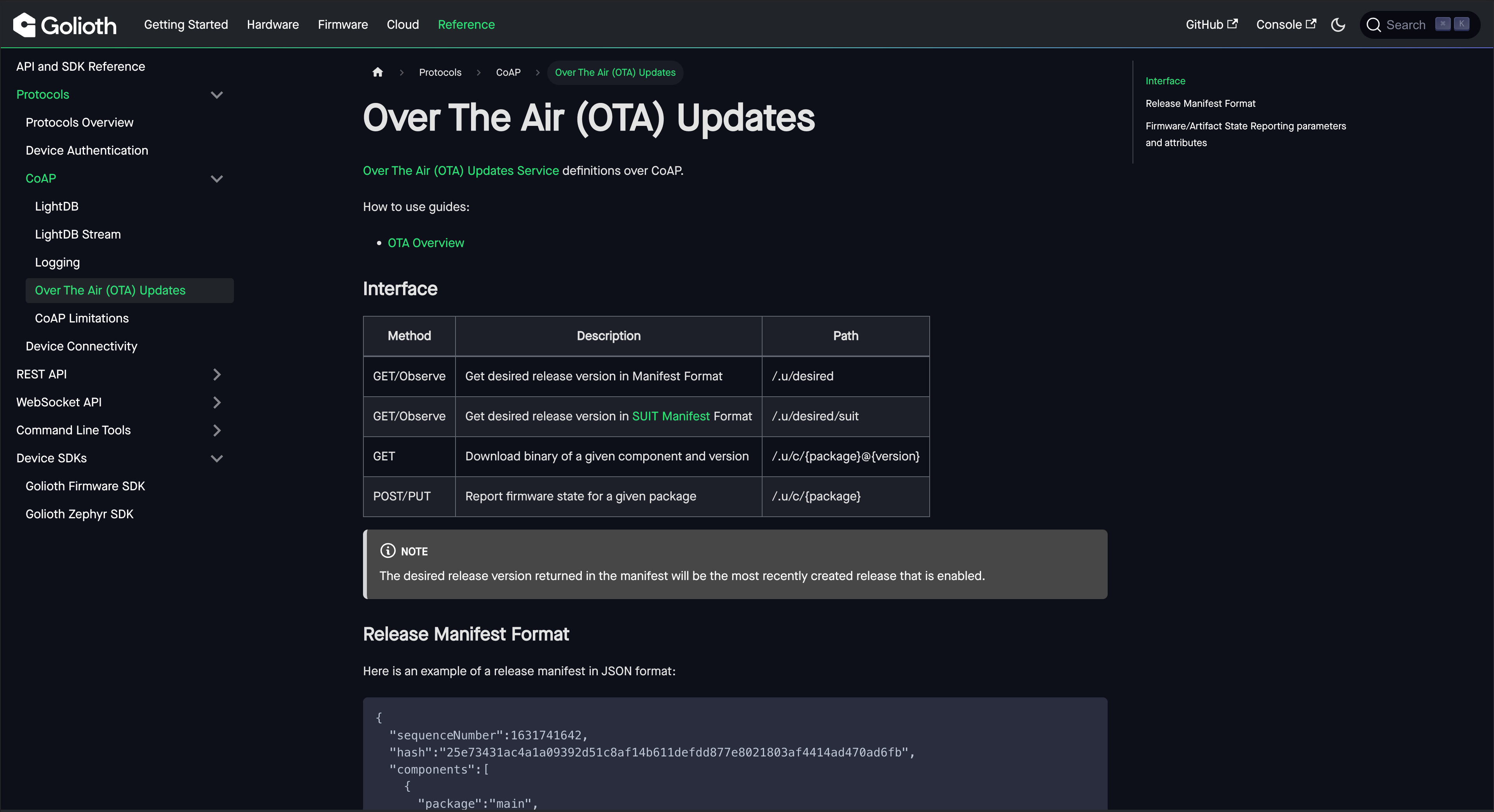Click the NOTE info icon
The height and width of the screenshot is (812, 1494).
tap(387, 551)
